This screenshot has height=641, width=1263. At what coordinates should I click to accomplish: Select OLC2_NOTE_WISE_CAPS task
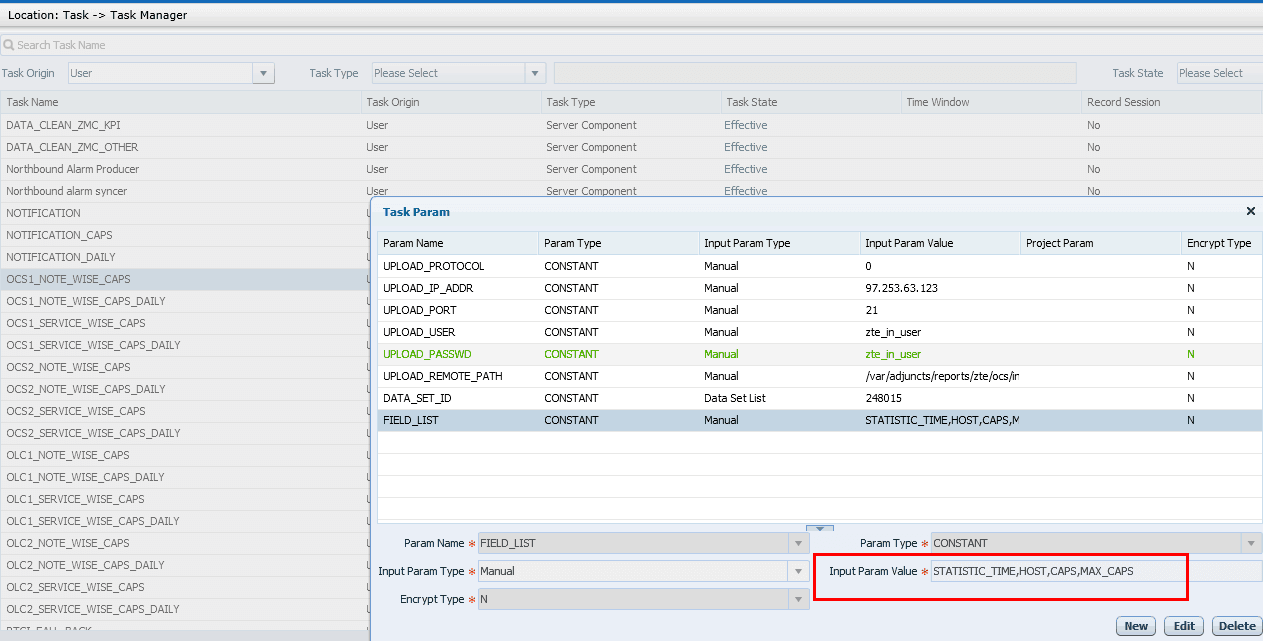[185, 543]
